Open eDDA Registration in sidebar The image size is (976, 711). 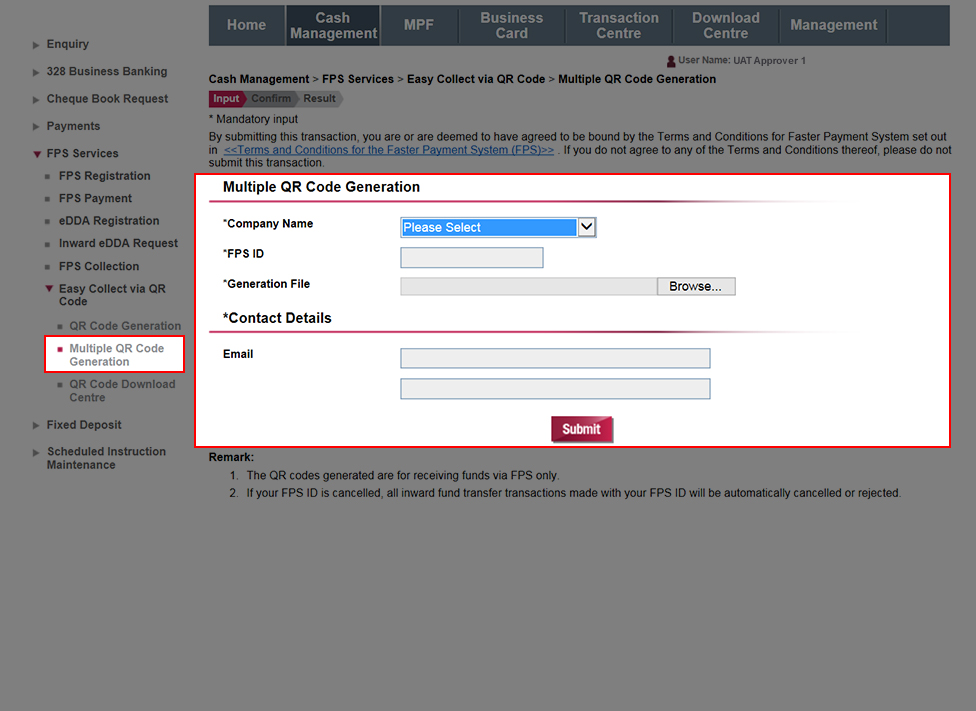(109, 221)
